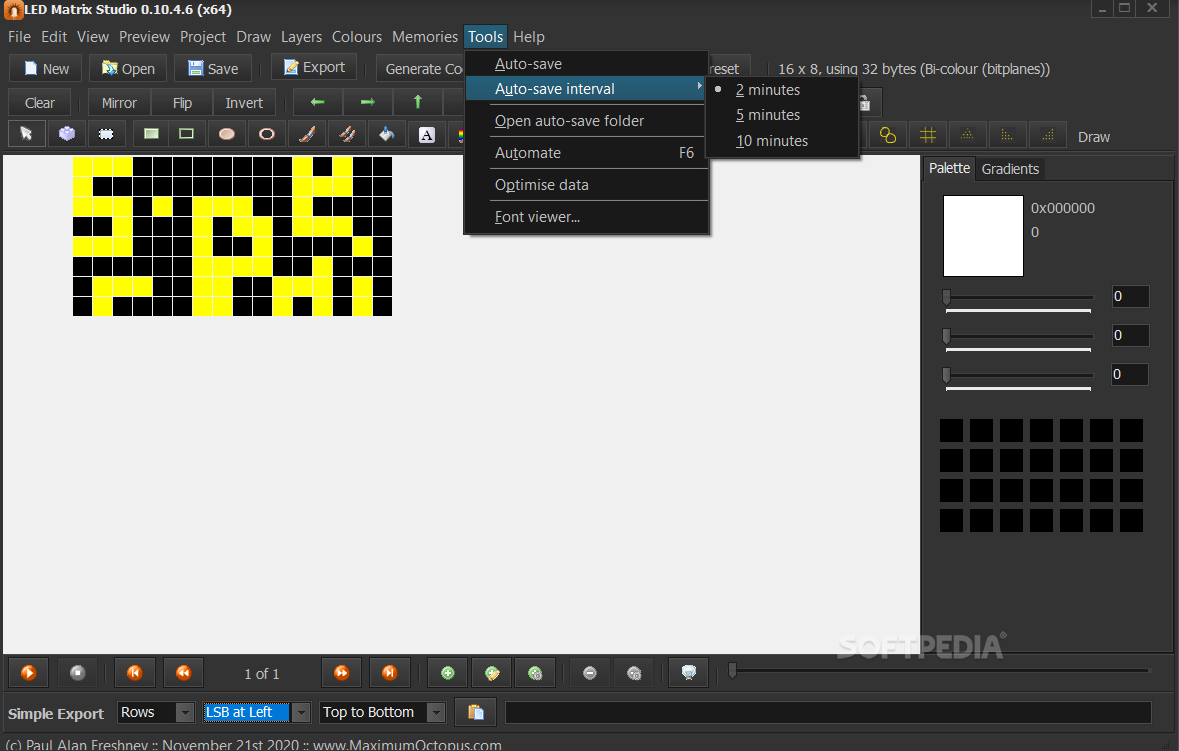Open the LSB at Left dropdown
The height and width of the screenshot is (751, 1179).
coord(301,712)
